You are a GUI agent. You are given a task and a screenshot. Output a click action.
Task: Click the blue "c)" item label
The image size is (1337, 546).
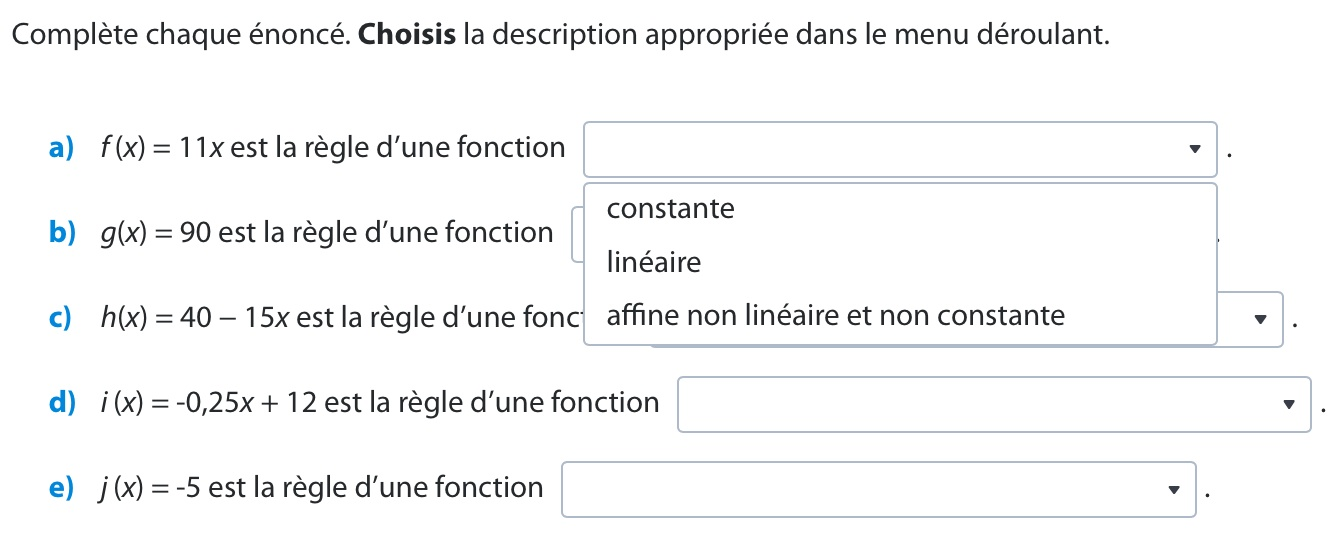click(60, 319)
